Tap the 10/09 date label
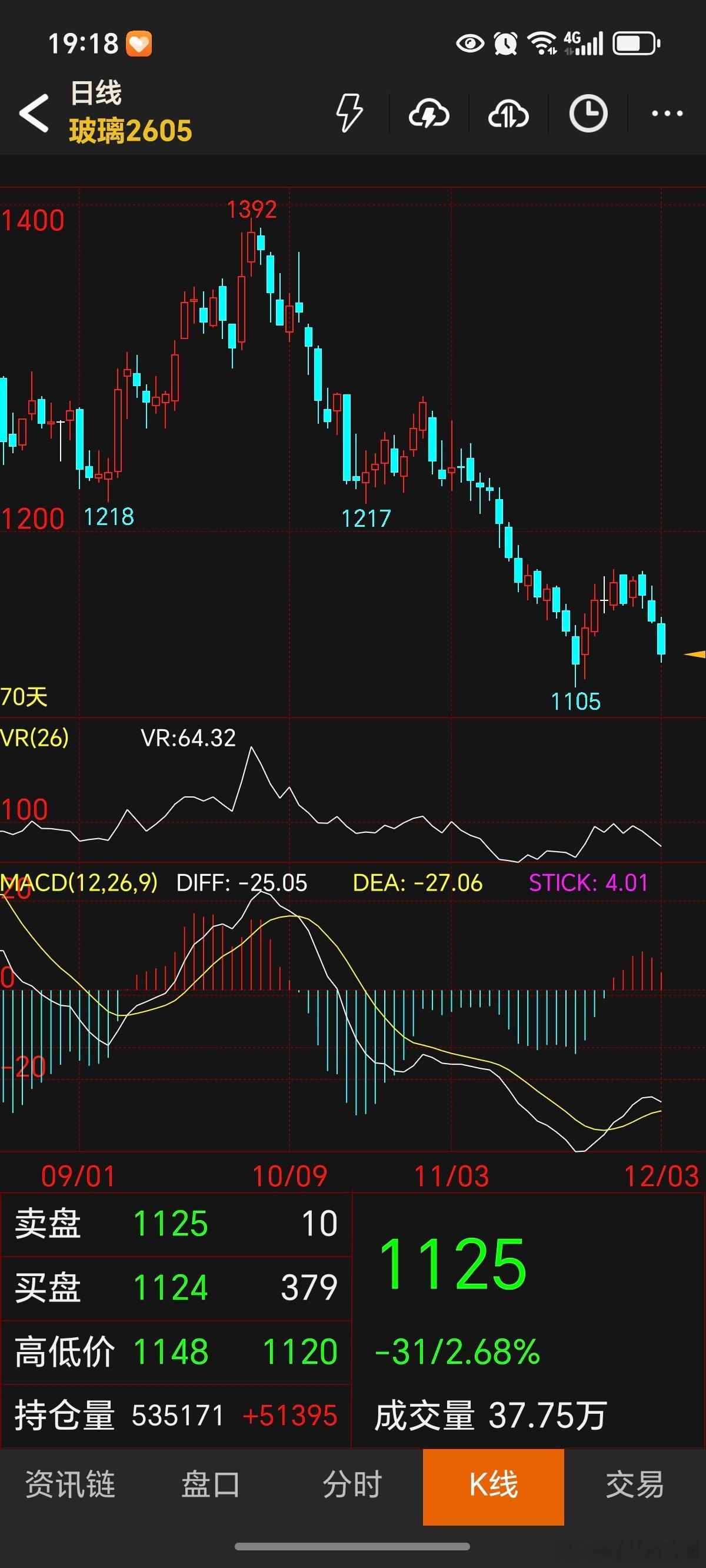This screenshot has height=1568, width=706. [289, 1176]
